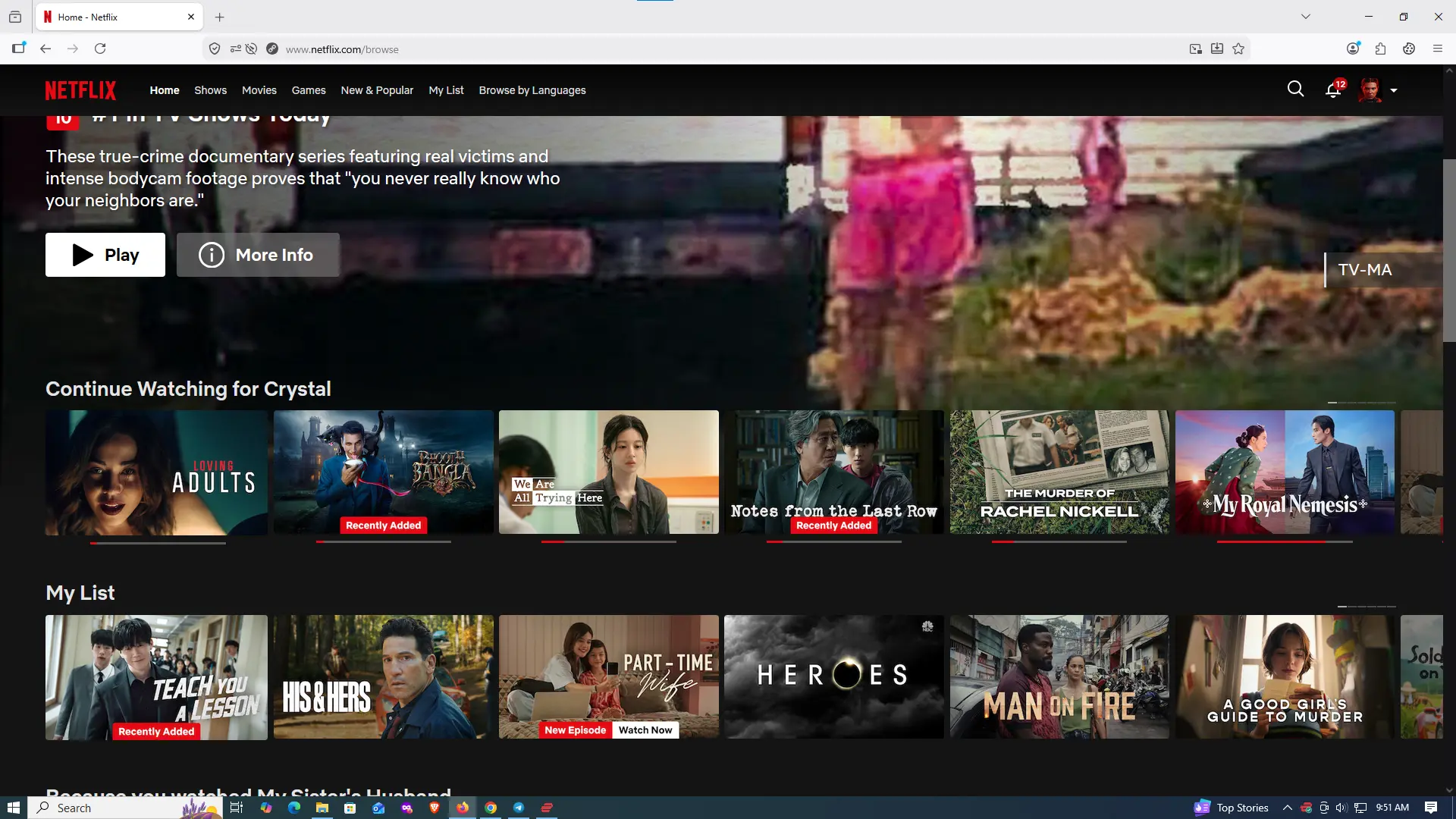Image resolution: width=1456 pixels, height=819 pixels.
Task: Open New & Popular
Action: coord(377,90)
